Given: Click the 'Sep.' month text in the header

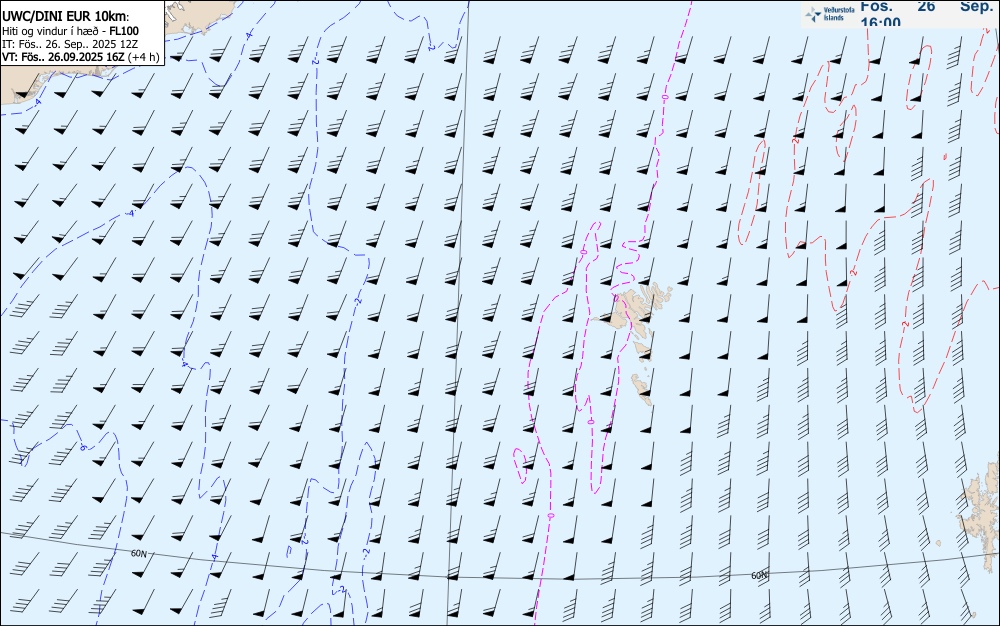Looking at the screenshot, I should click(x=977, y=6).
